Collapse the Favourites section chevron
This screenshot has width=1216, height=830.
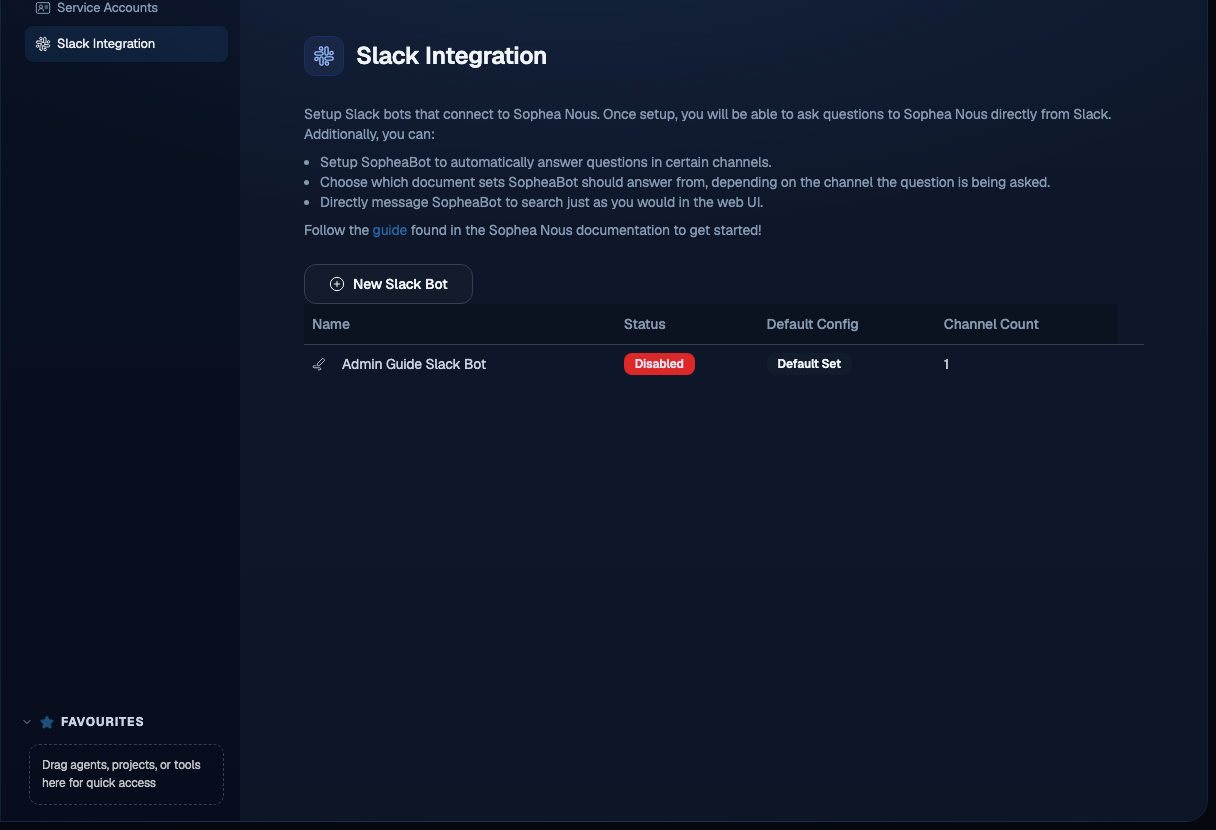coord(27,722)
